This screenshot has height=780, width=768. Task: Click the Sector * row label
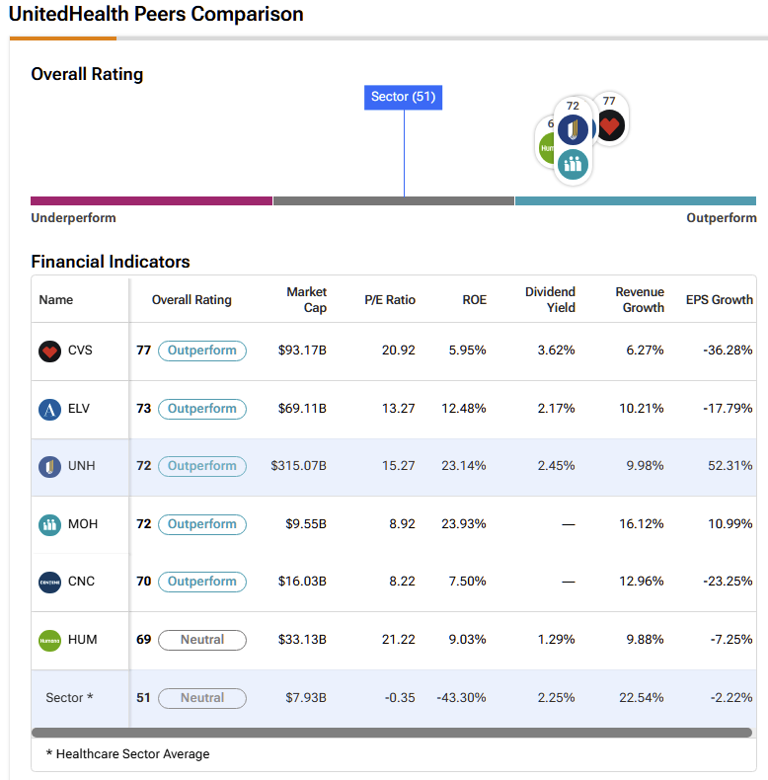tap(69, 697)
